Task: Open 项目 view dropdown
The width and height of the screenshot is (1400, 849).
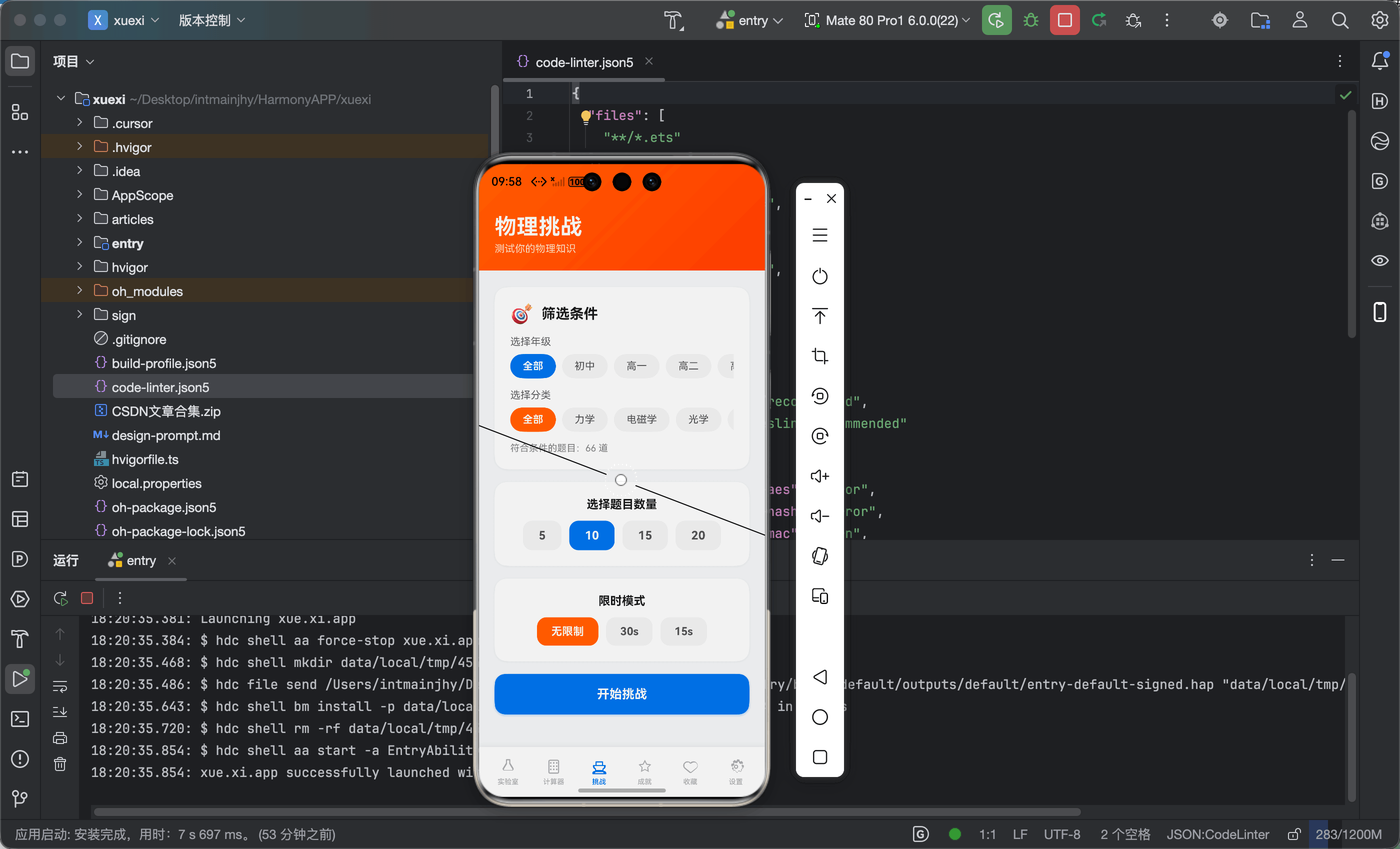Action: 73,61
